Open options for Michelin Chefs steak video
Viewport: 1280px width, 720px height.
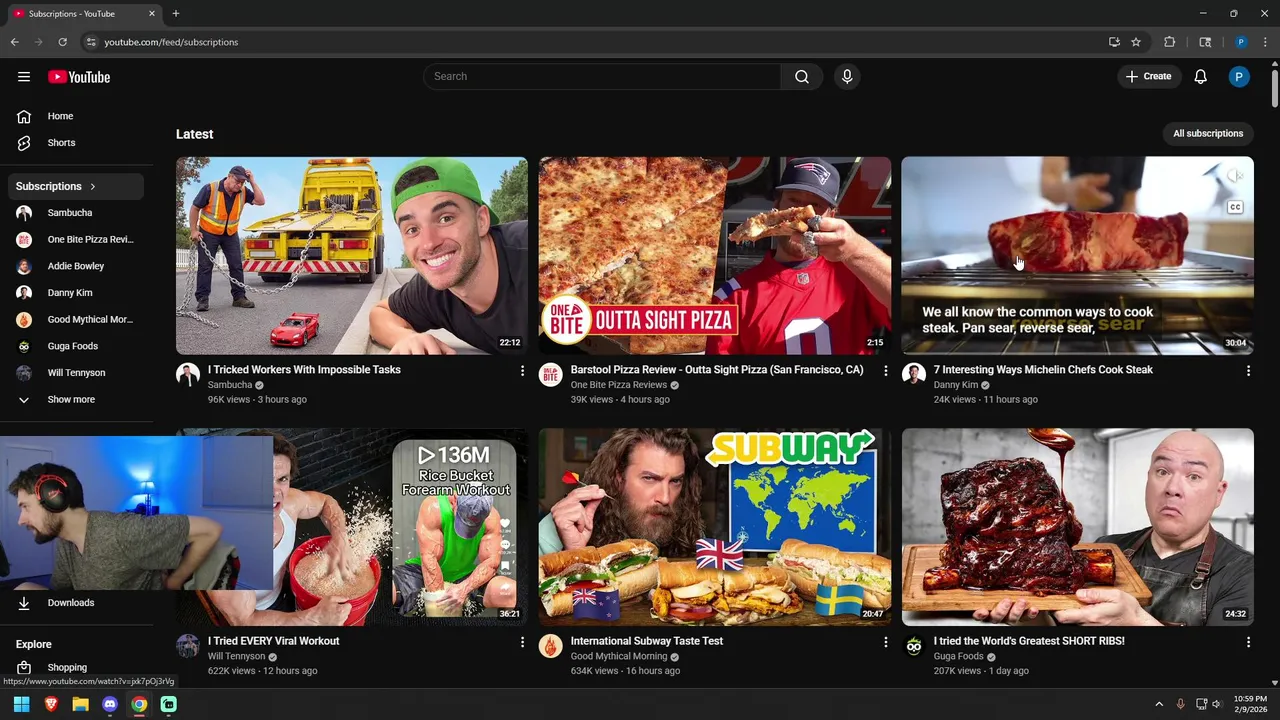pos(1248,371)
